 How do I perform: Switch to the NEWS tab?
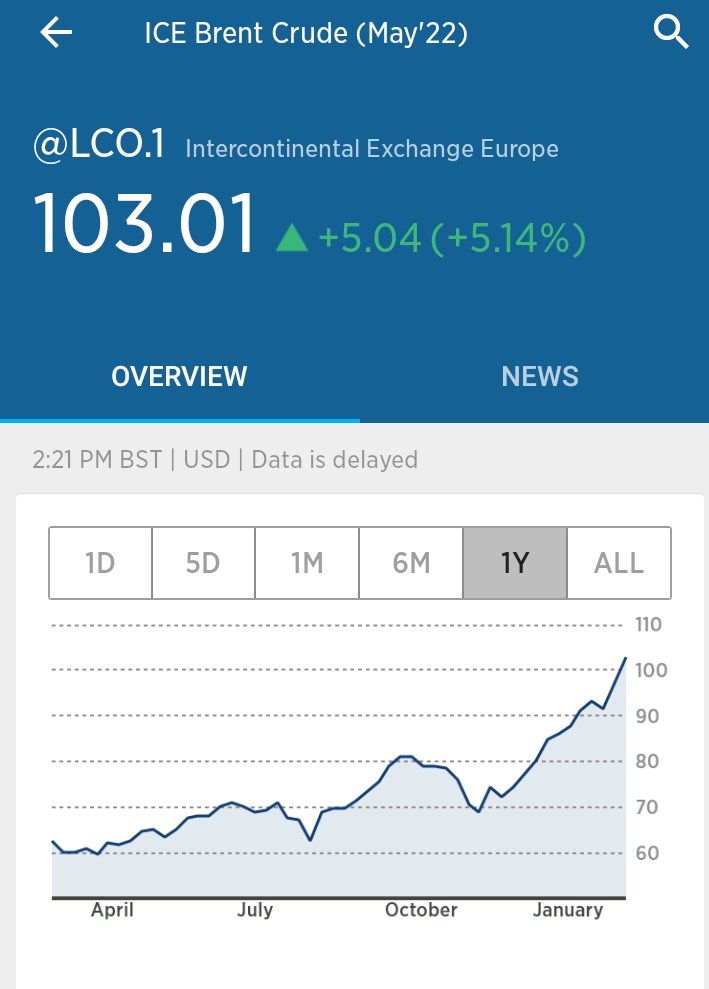tap(540, 376)
